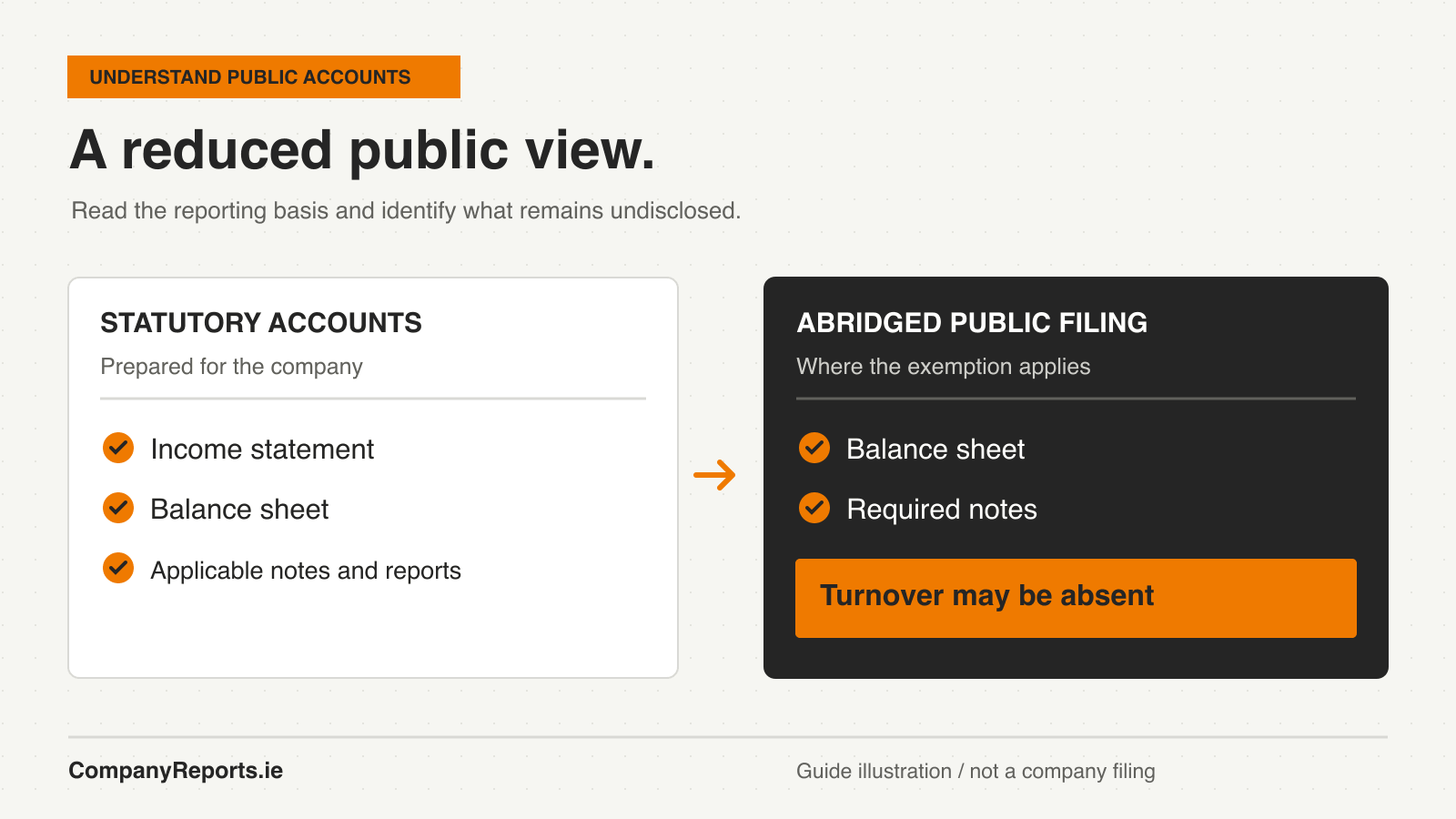Screen dimensions: 1456x819
Task: Click the orange arrow between the two cards
Action: pos(714,475)
